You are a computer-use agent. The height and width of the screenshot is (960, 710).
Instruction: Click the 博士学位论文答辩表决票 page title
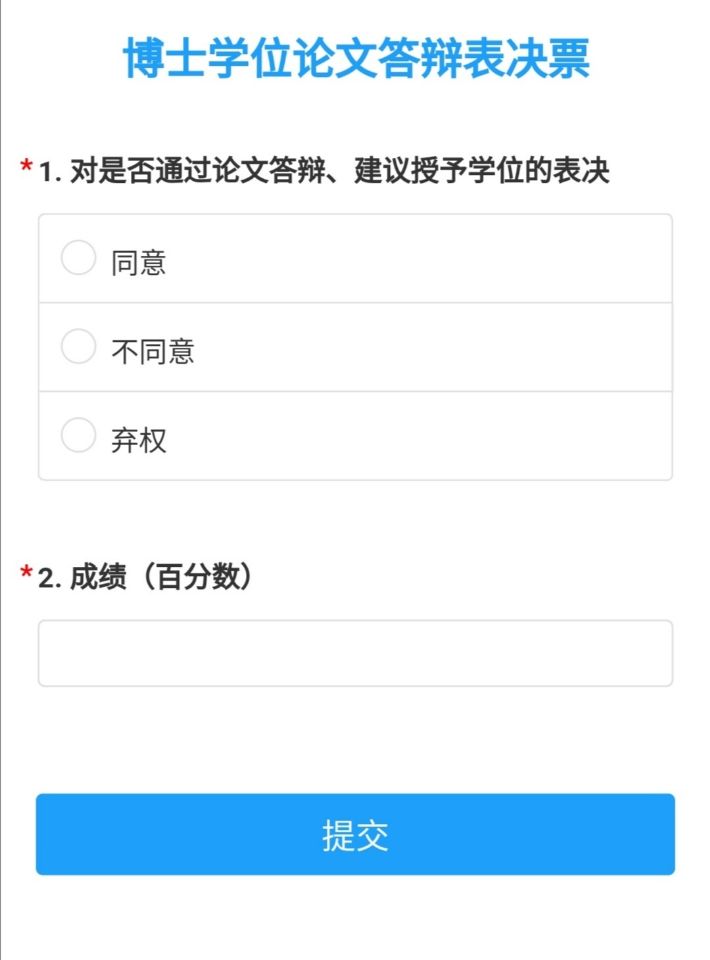[x=356, y=57]
